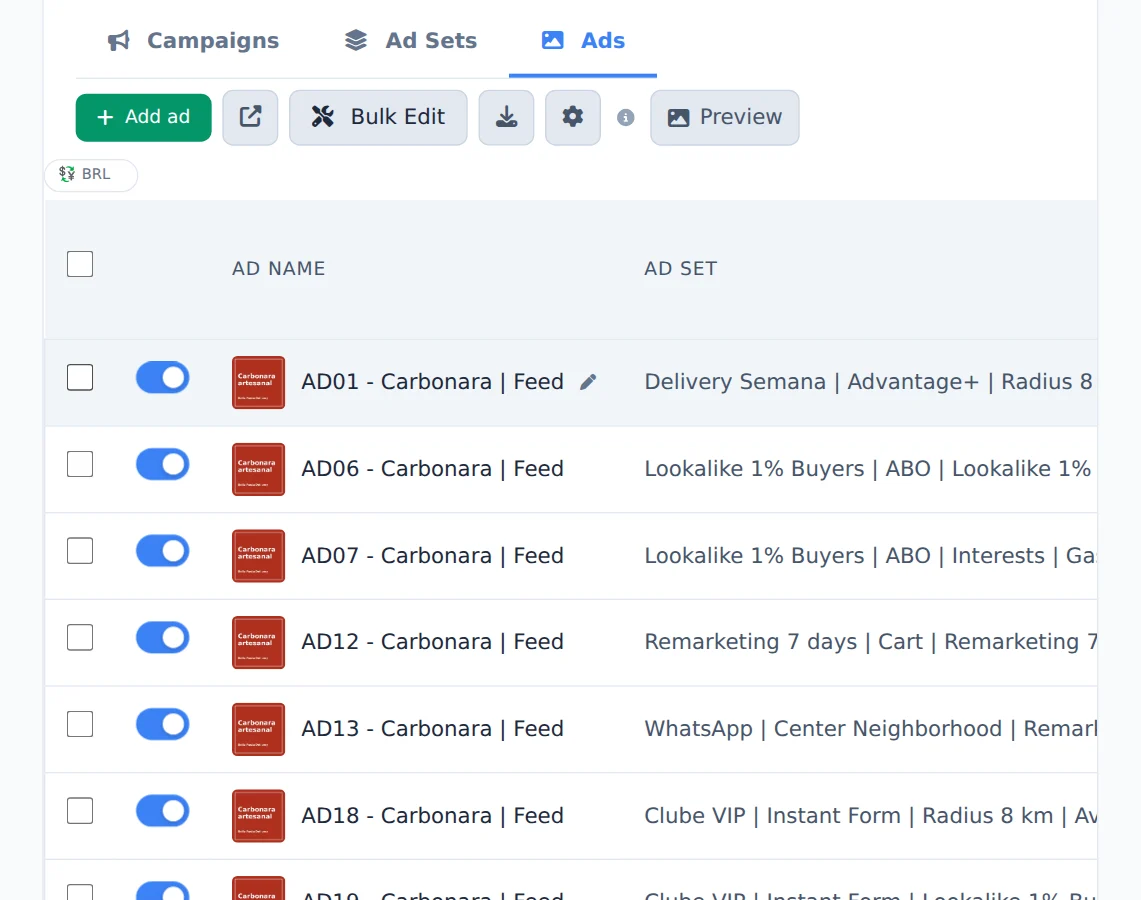Viewport: 1141px width, 900px height.
Task: Click ad name AD01 - Carbonara | Feed
Action: pyautogui.click(x=432, y=382)
